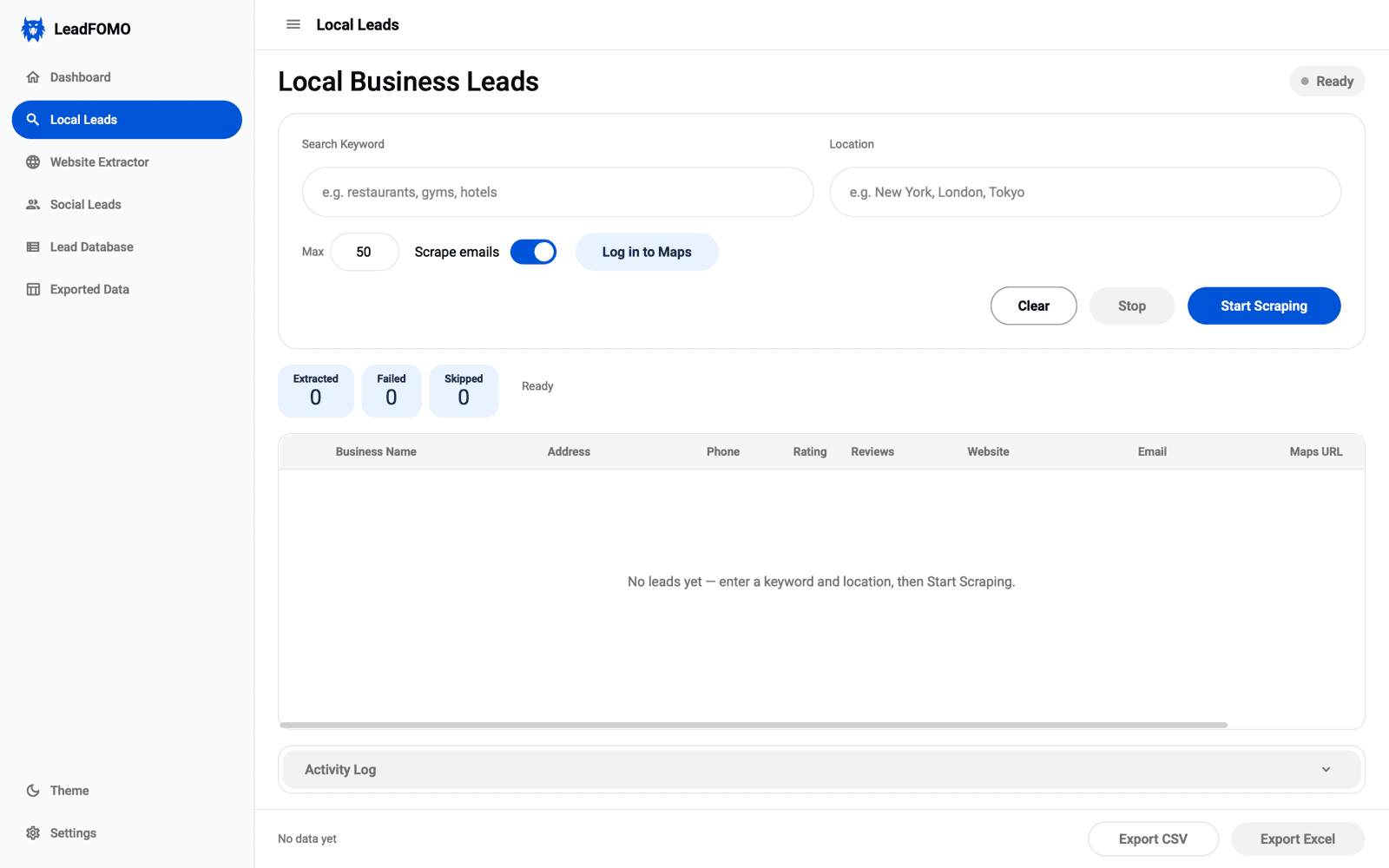Click the Activity Log chevron arrow
This screenshot has width=1389, height=868.
[1326, 770]
